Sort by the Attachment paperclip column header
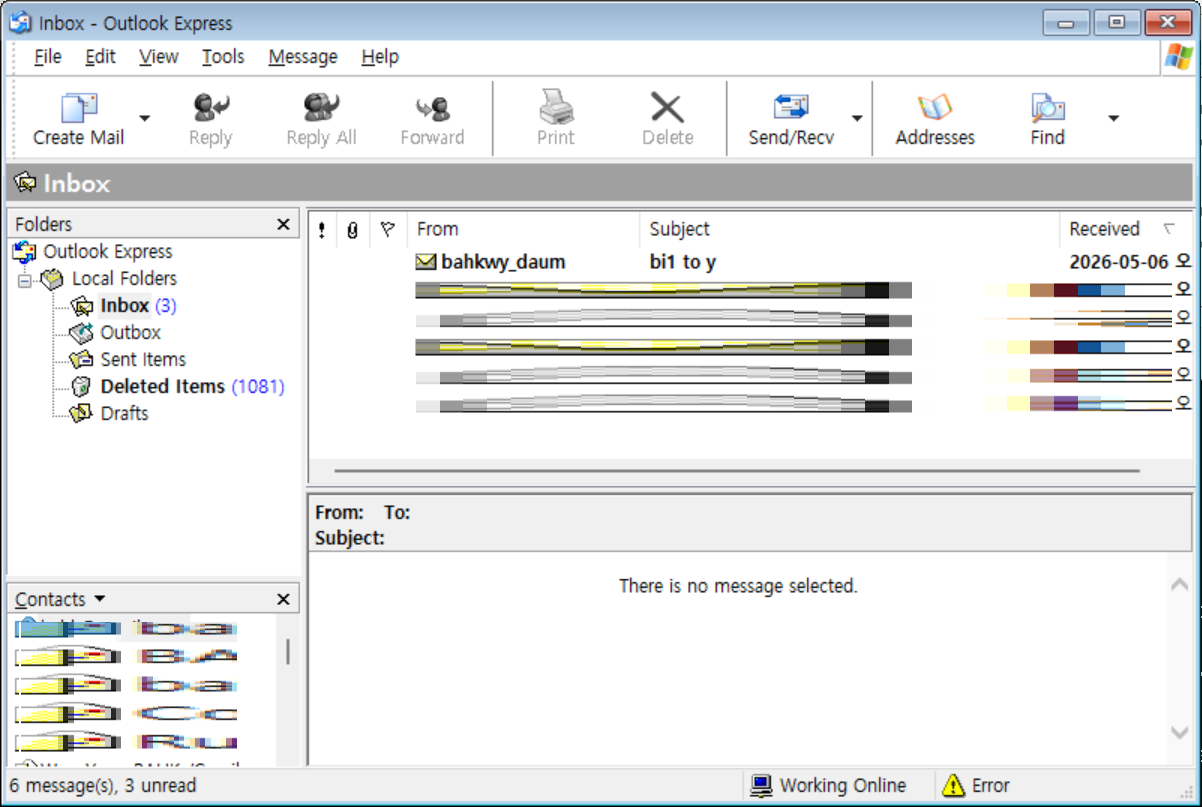The height and width of the screenshot is (807, 1202). (x=352, y=230)
